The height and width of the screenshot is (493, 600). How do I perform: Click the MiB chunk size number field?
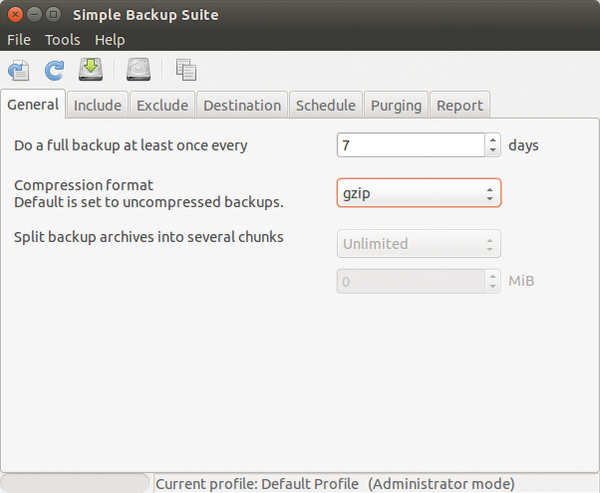coord(411,281)
